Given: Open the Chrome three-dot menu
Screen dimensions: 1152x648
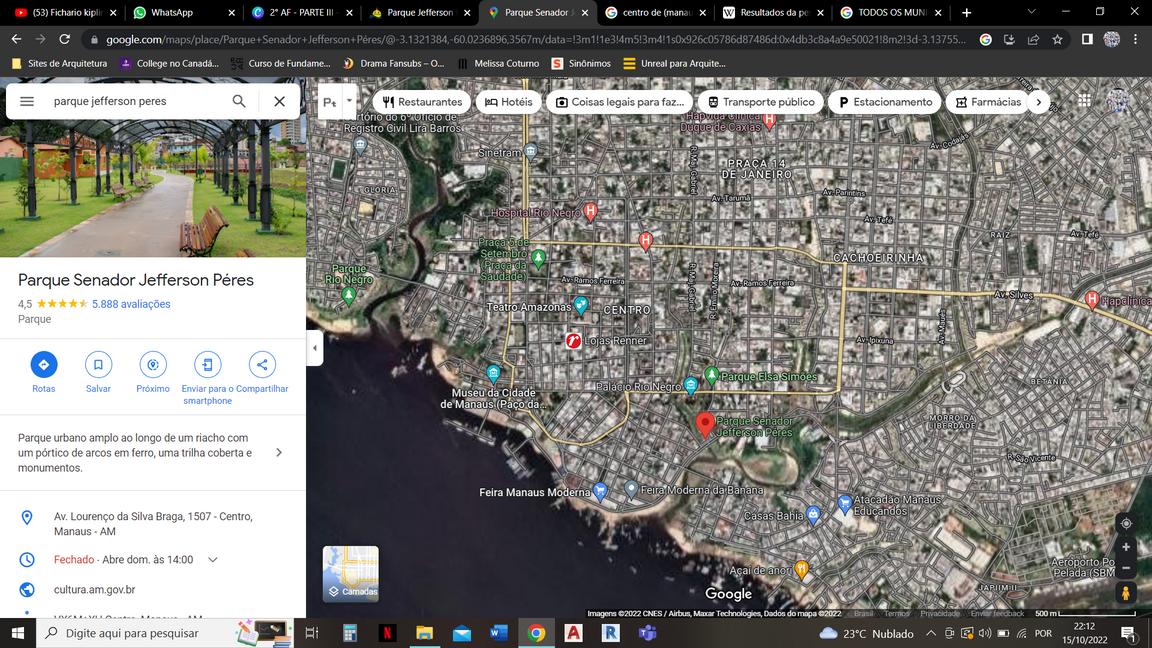Looking at the screenshot, I should point(1136,40).
